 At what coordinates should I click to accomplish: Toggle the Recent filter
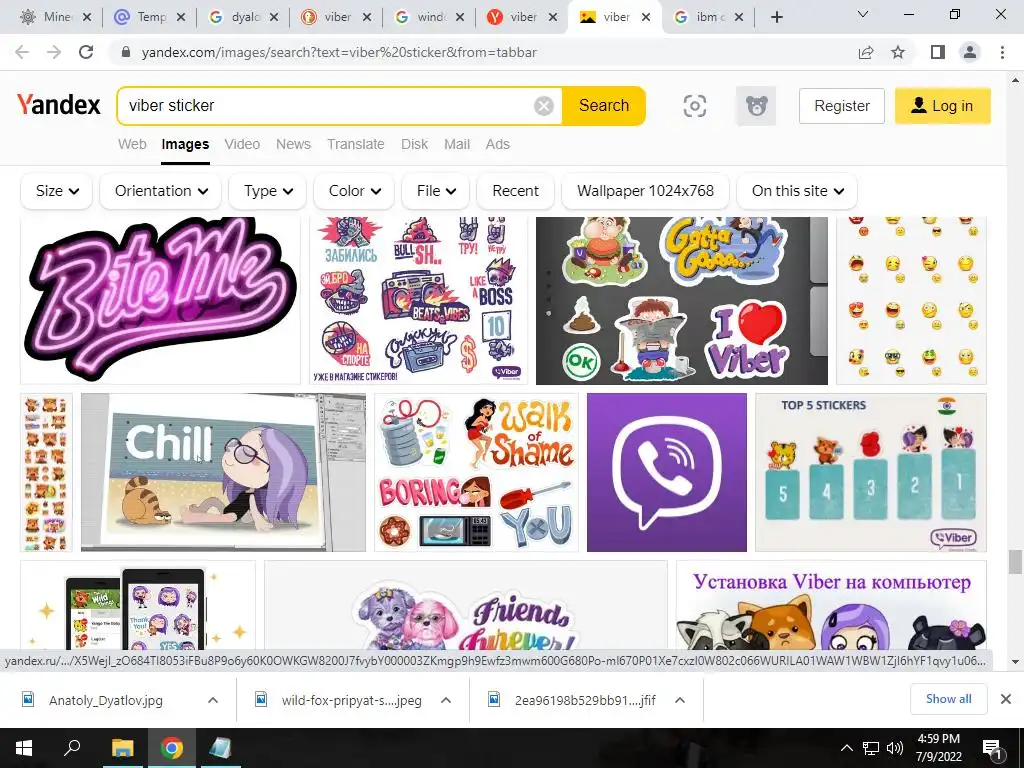[515, 191]
